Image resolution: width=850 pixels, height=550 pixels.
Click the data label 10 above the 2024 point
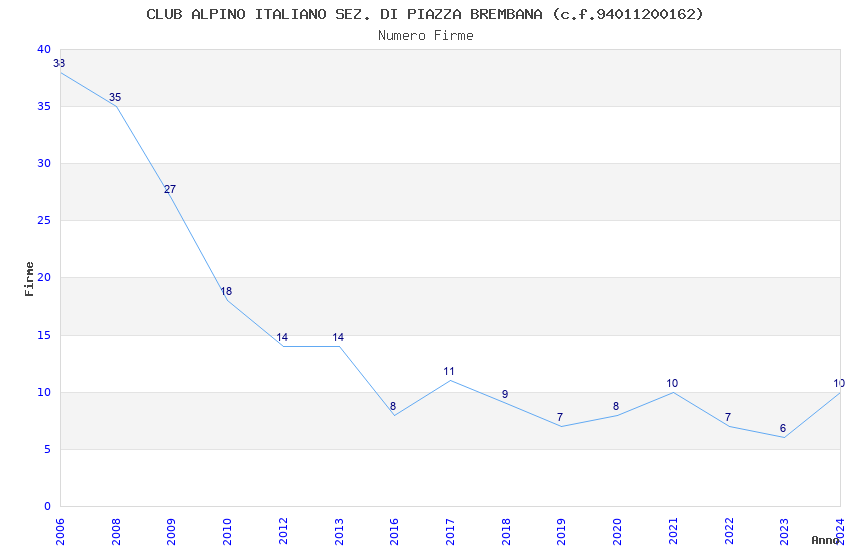[839, 384]
